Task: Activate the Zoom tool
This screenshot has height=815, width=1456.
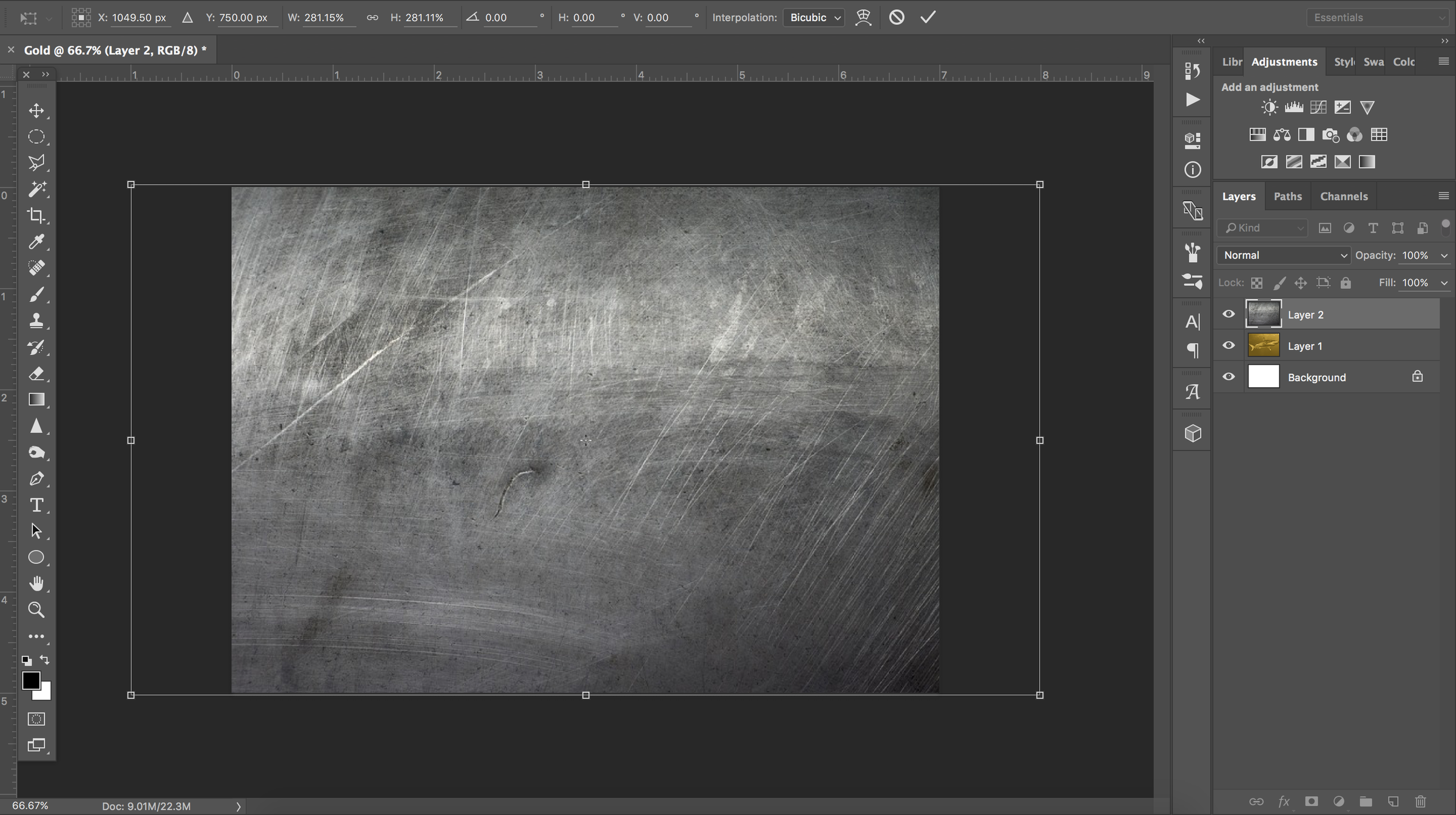Action: pyautogui.click(x=36, y=610)
